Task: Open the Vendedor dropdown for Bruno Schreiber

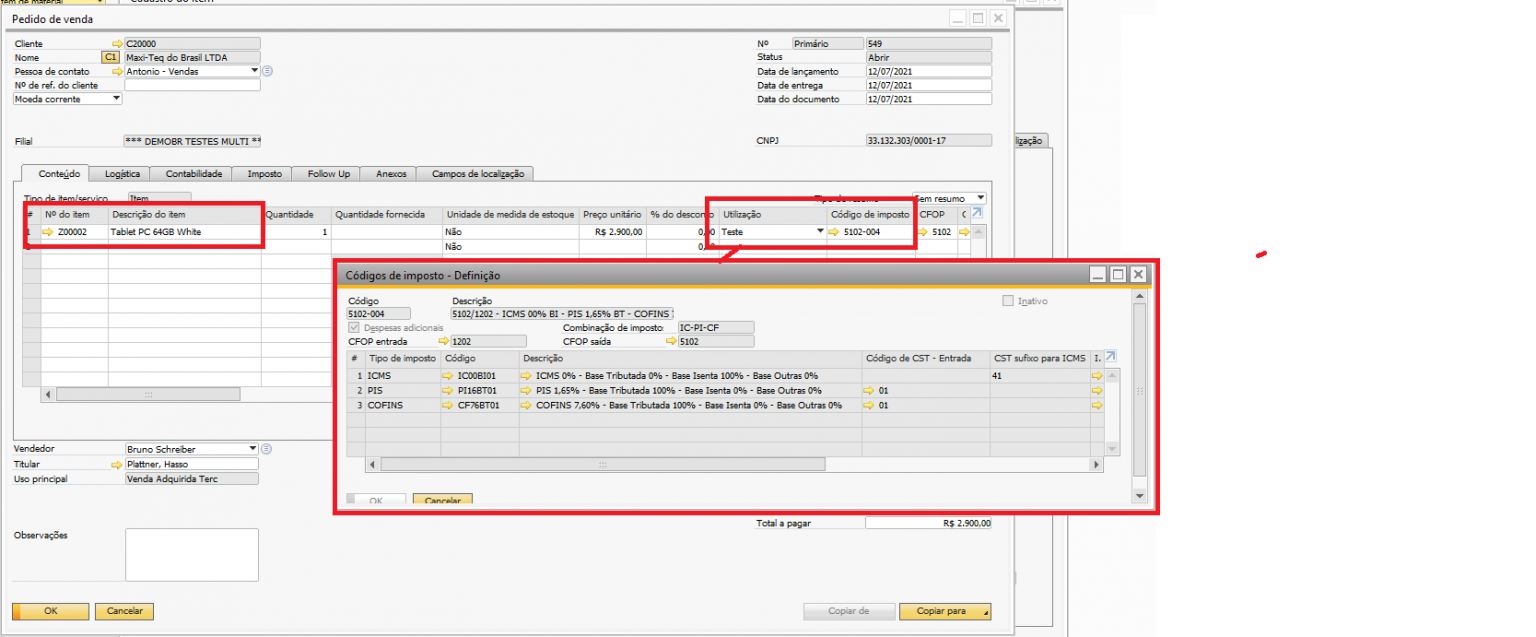Action: 253,449
